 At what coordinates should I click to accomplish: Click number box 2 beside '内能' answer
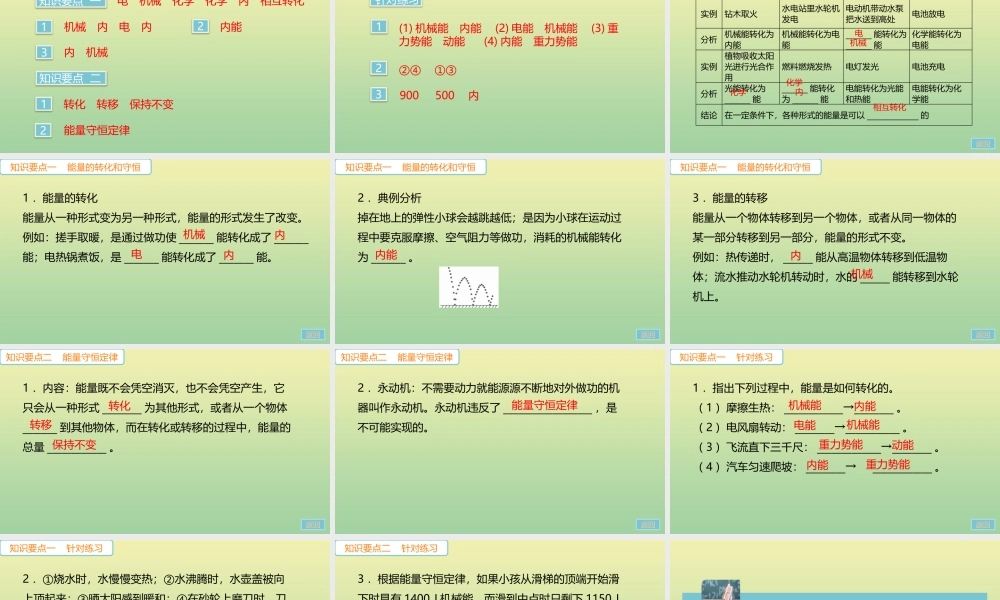click(200, 26)
